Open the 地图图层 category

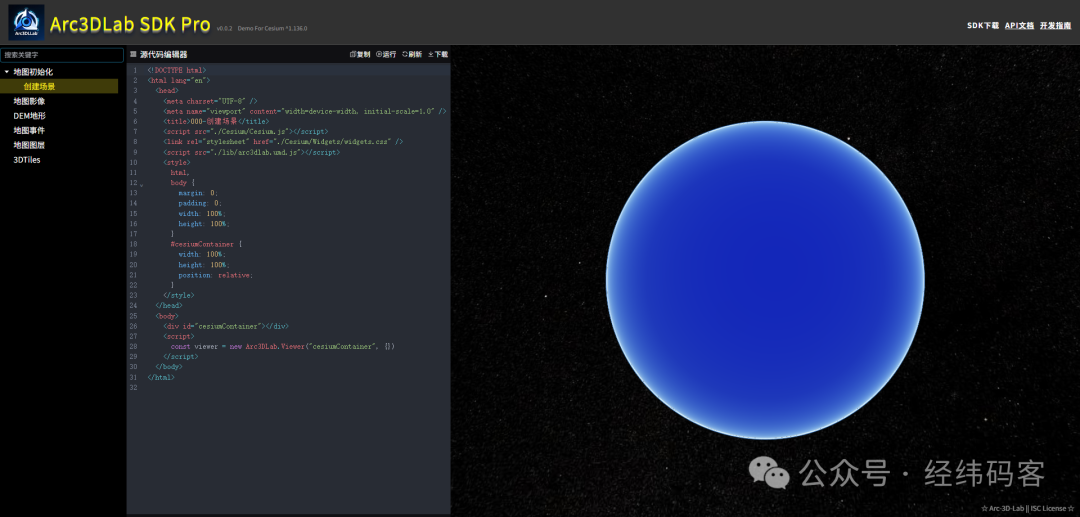coord(30,145)
